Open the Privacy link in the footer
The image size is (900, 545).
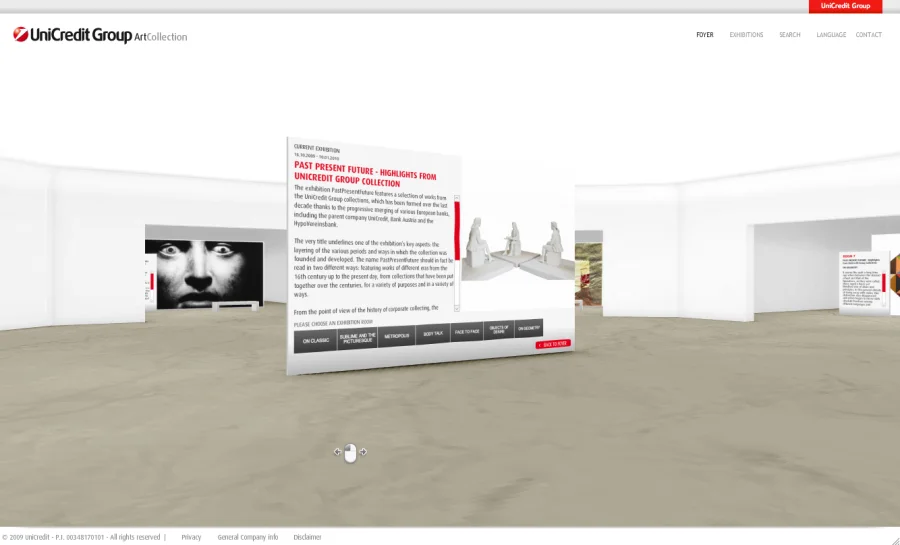tap(191, 537)
